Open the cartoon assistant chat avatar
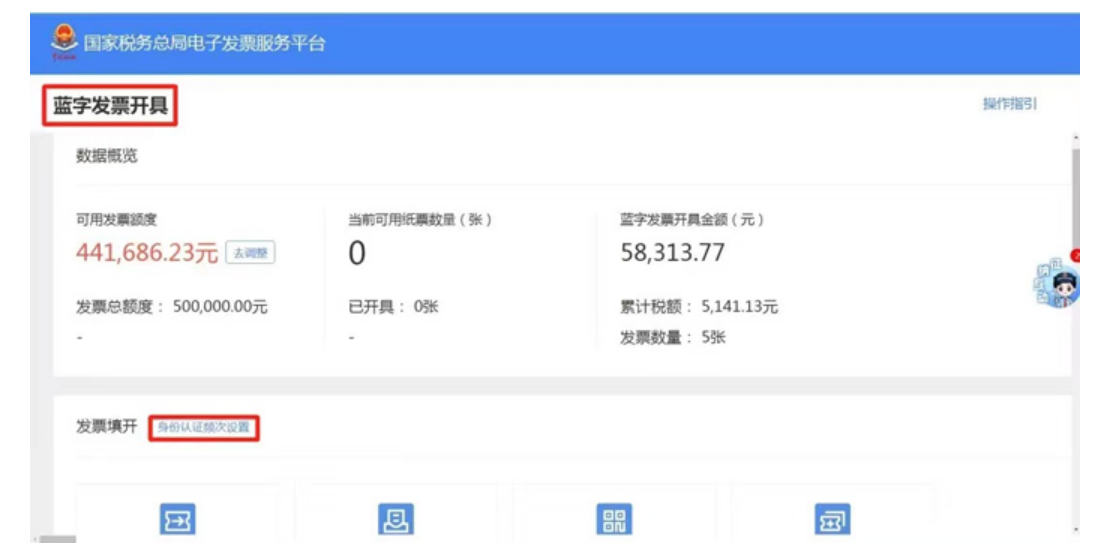Image resolution: width=1109 pixels, height=559 pixels. [1057, 284]
